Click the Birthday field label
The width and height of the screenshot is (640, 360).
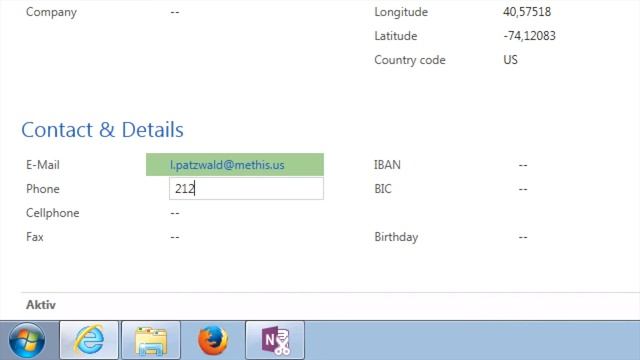click(396, 237)
